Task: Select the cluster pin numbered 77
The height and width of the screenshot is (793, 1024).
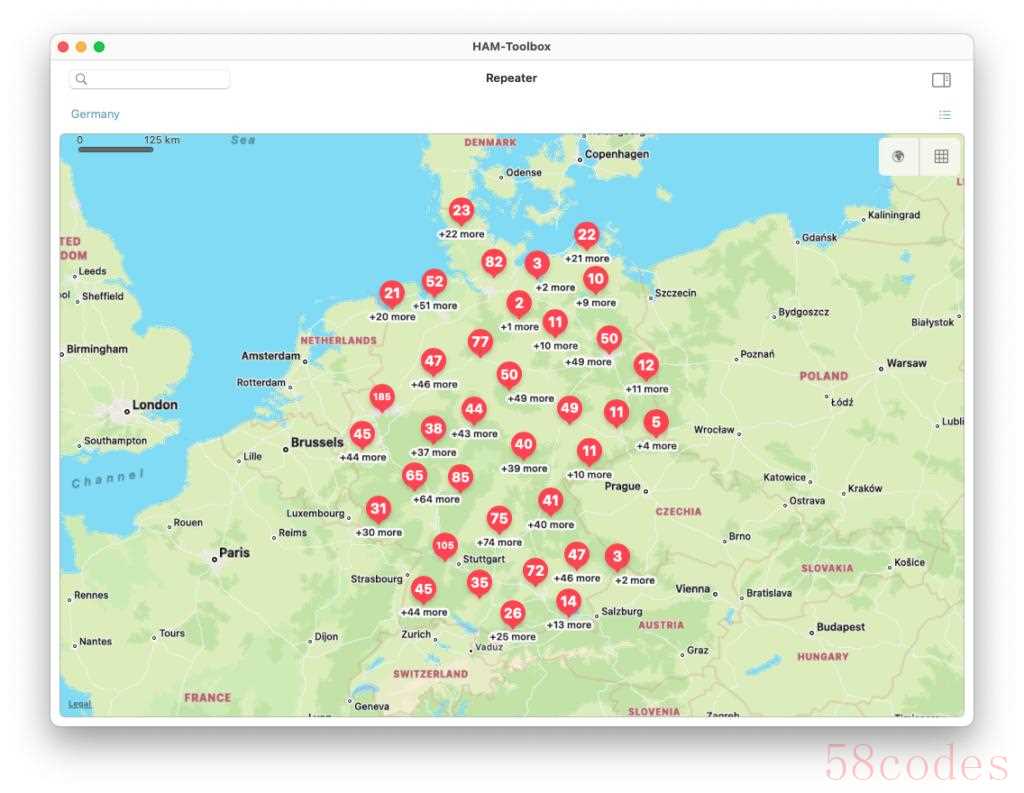Action: 480,342
